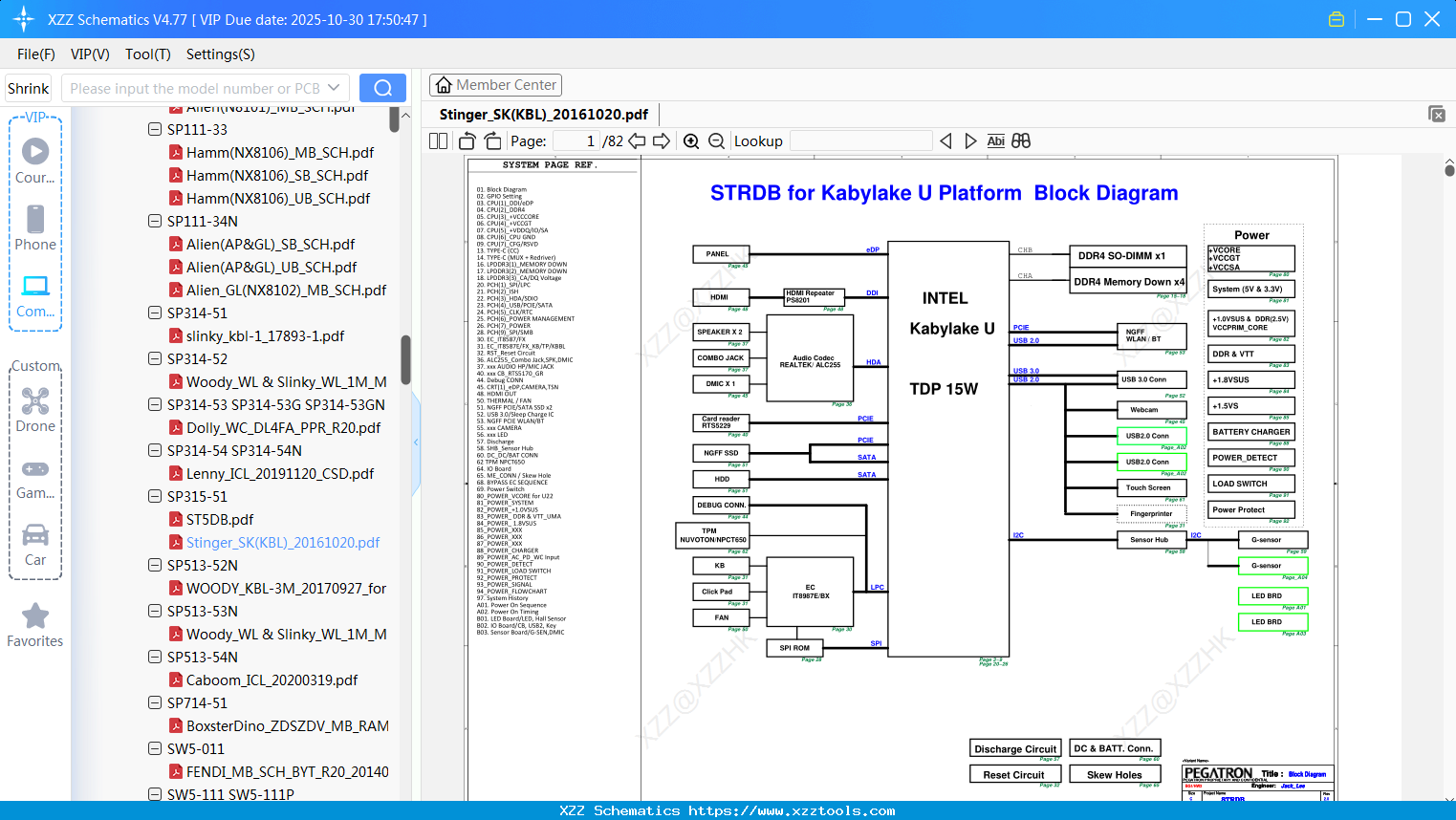Rotate the page clockwise
Screen dimensions: 1456x820
[492, 141]
